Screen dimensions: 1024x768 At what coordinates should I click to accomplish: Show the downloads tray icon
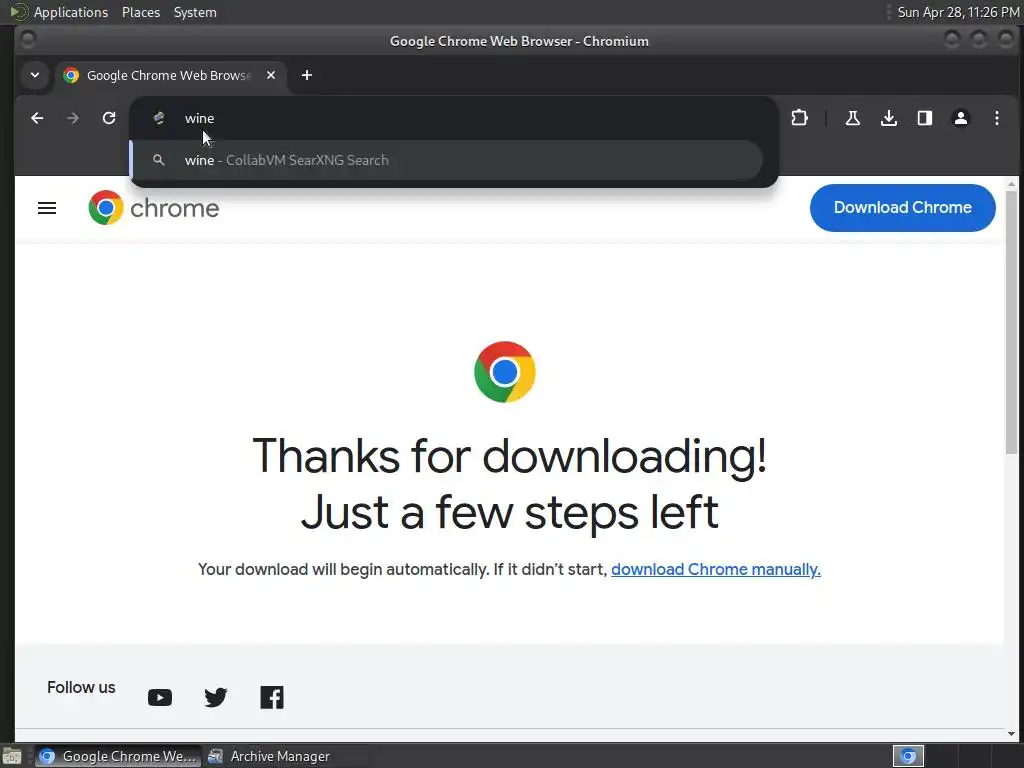coord(888,118)
